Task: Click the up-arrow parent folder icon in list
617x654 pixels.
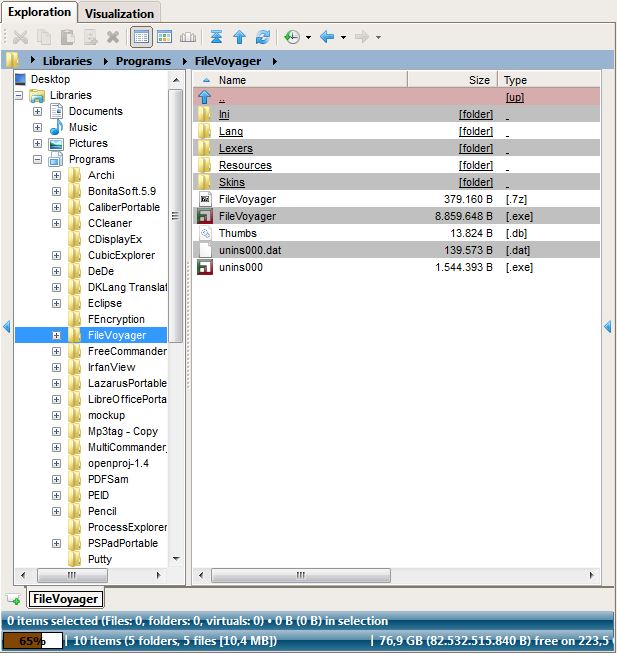Action: click(x=204, y=97)
